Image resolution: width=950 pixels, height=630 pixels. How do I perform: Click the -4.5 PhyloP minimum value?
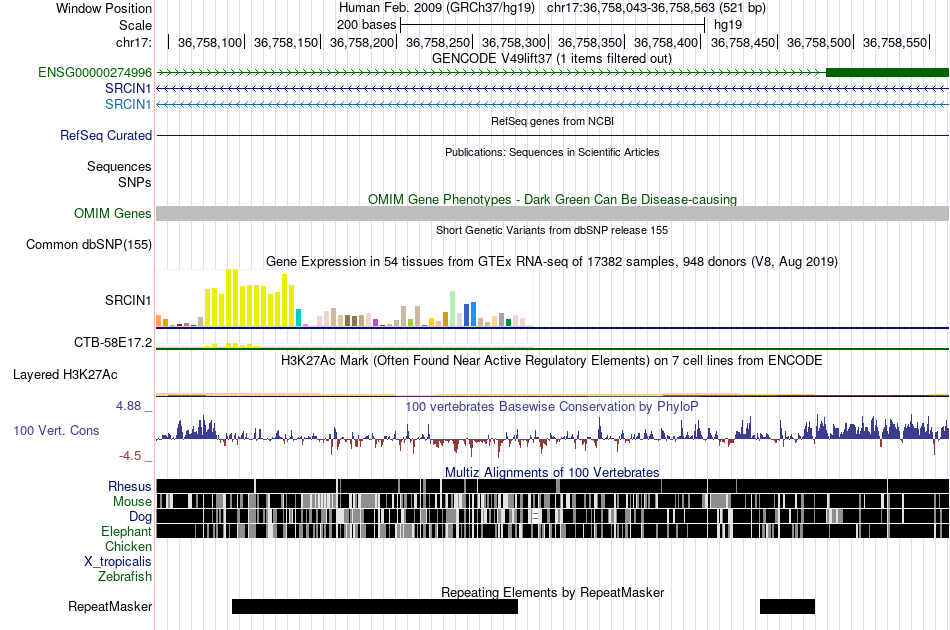[x=130, y=456]
